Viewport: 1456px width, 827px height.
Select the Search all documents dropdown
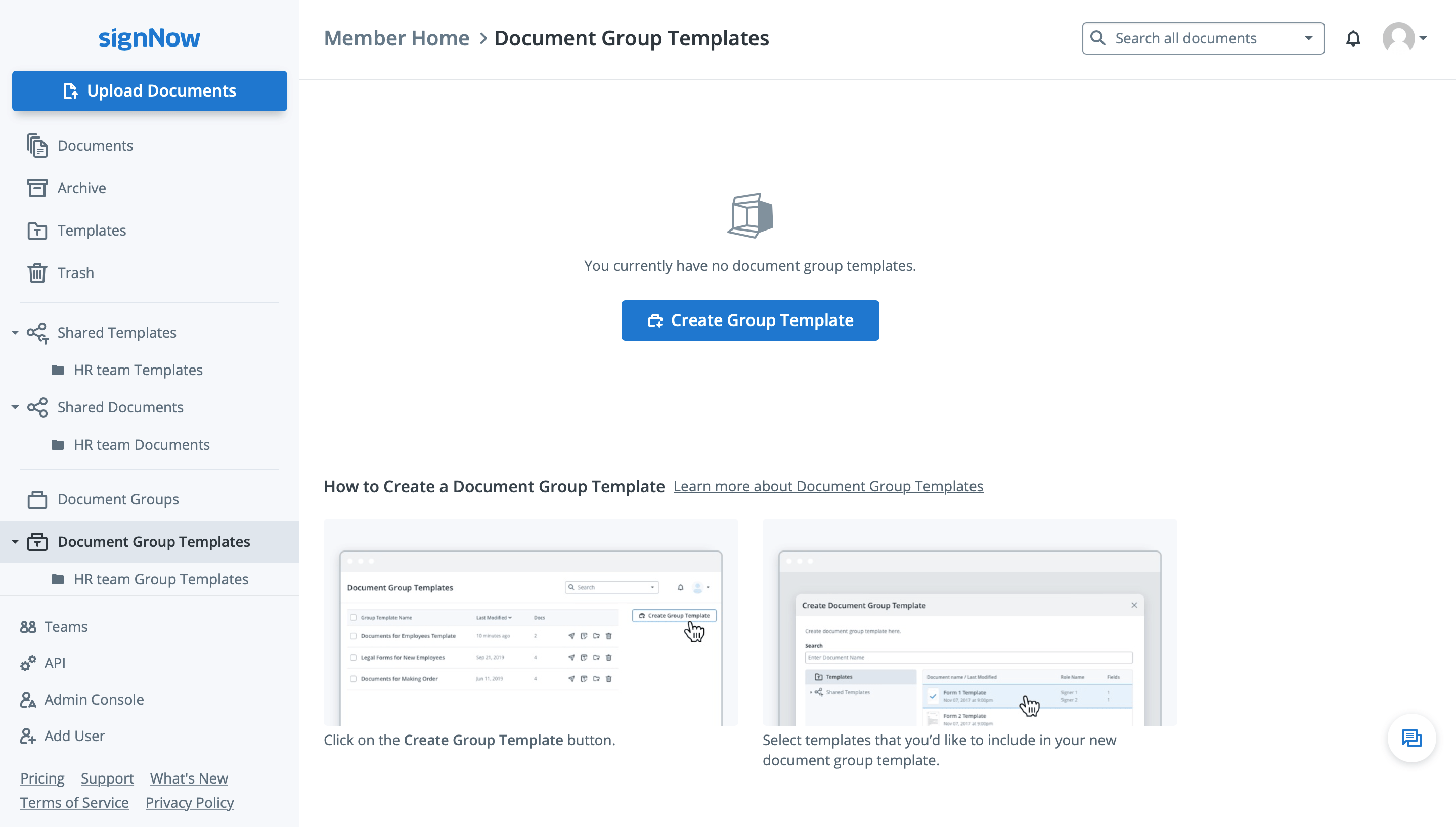coord(1203,38)
